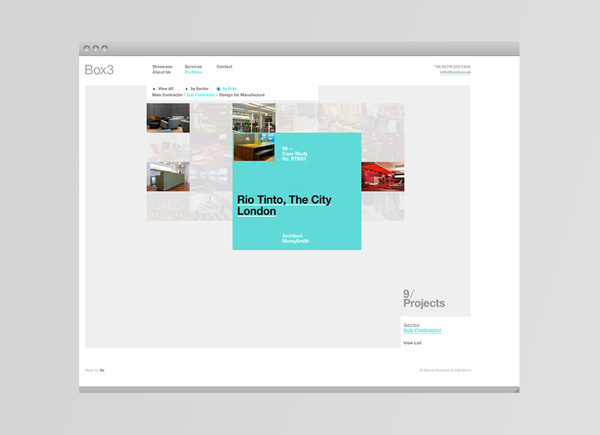Click the Box3 logo
The width and height of the screenshot is (600, 435).
click(99, 70)
